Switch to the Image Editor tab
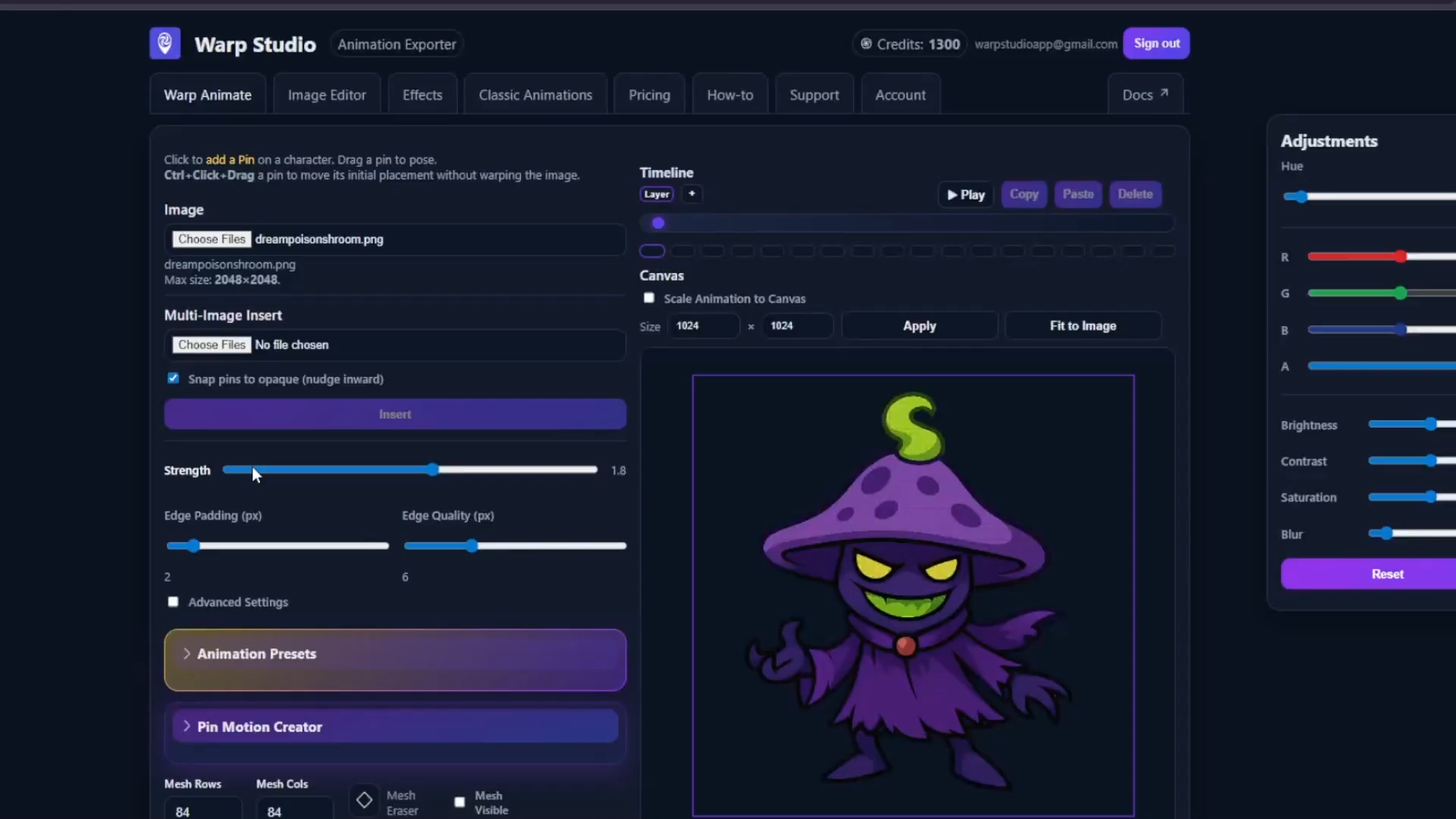The image size is (1456, 819). (327, 95)
